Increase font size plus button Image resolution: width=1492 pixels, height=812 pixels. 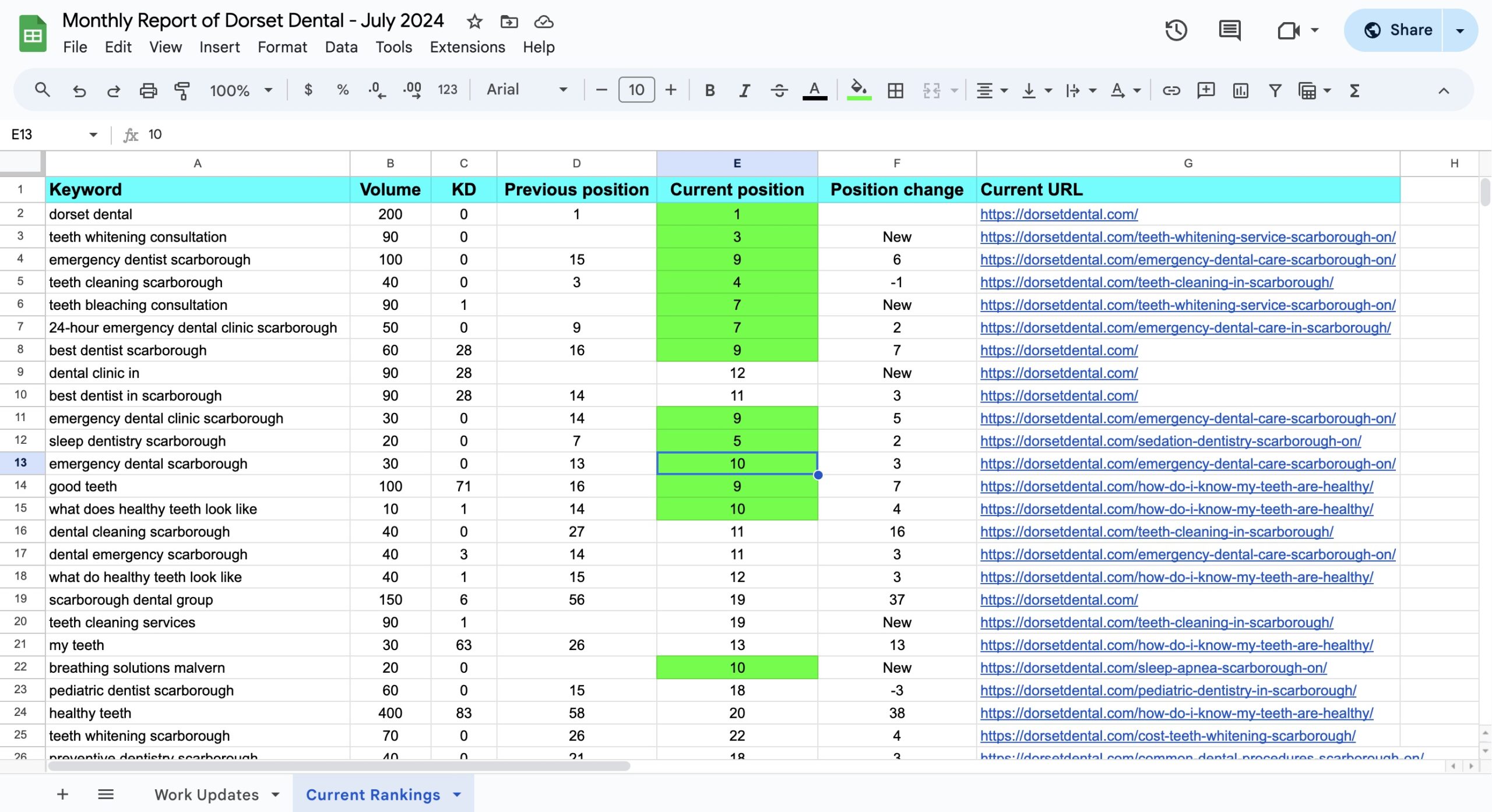pos(671,90)
